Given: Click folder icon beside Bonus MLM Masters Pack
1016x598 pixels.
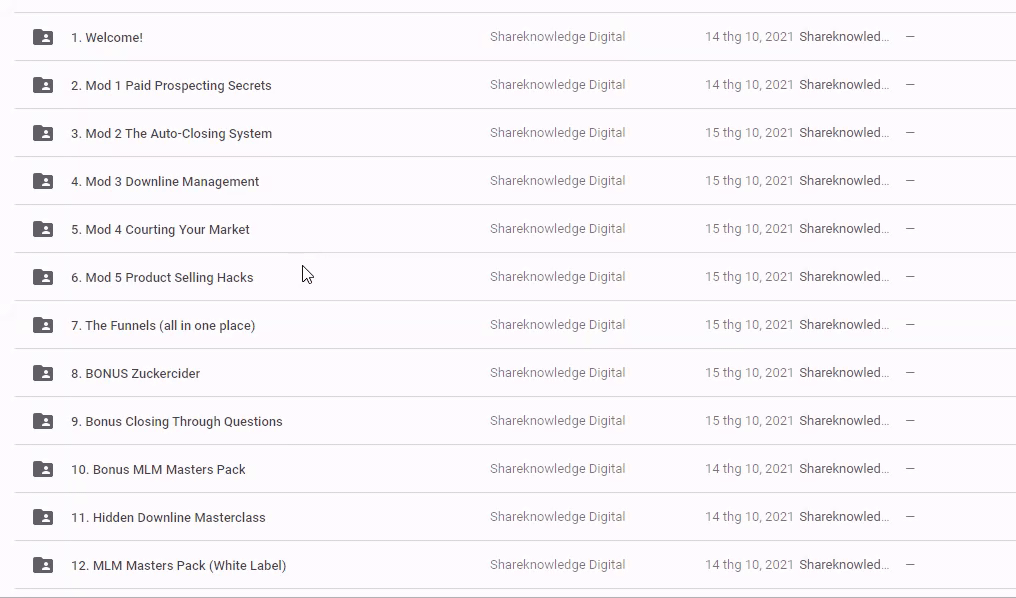Looking at the screenshot, I should tap(43, 469).
